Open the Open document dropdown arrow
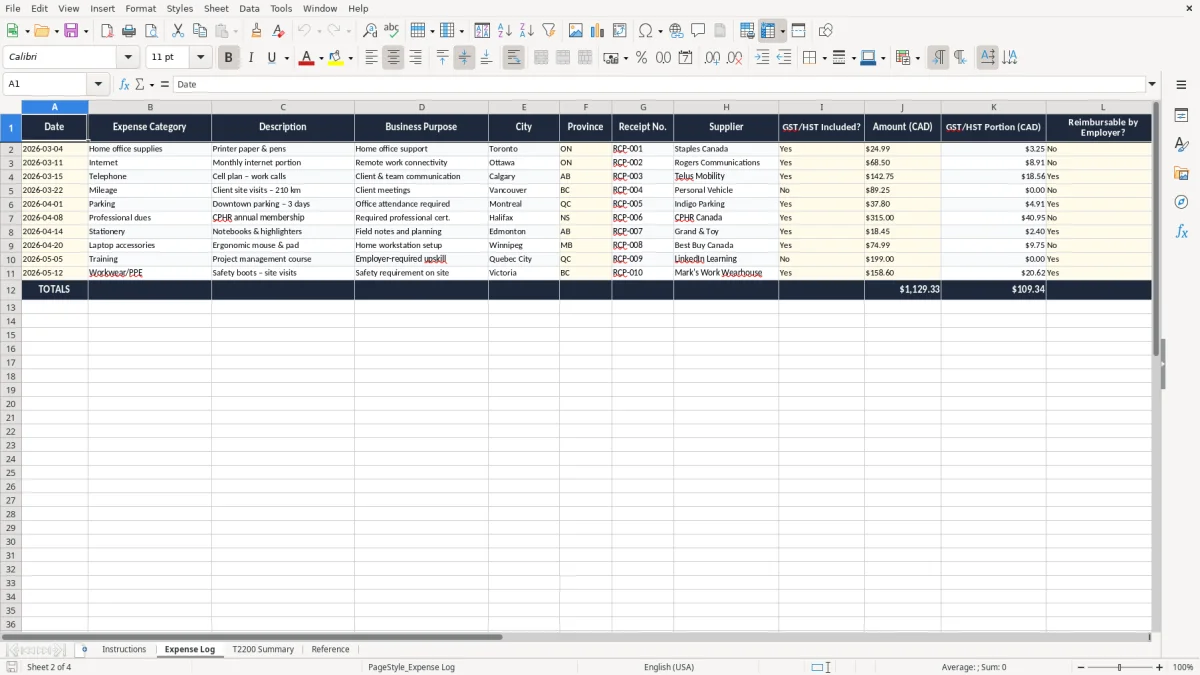The width and height of the screenshot is (1200, 675). click(x=55, y=31)
